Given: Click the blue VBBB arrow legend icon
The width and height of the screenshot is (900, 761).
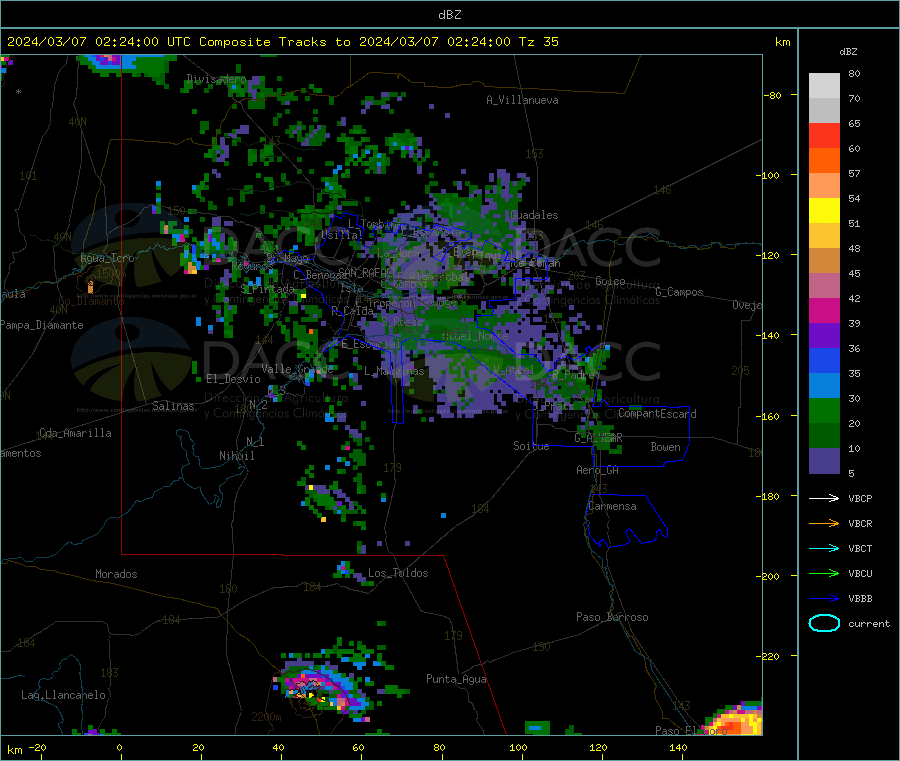Looking at the screenshot, I should [x=824, y=598].
